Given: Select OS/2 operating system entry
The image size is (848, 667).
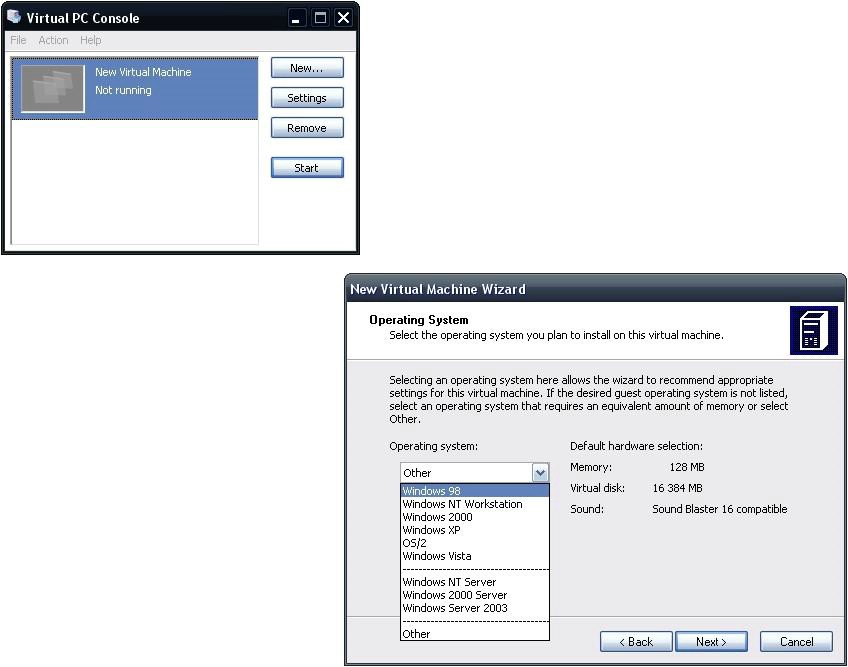Looking at the screenshot, I should pyautogui.click(x=475, y=543).
